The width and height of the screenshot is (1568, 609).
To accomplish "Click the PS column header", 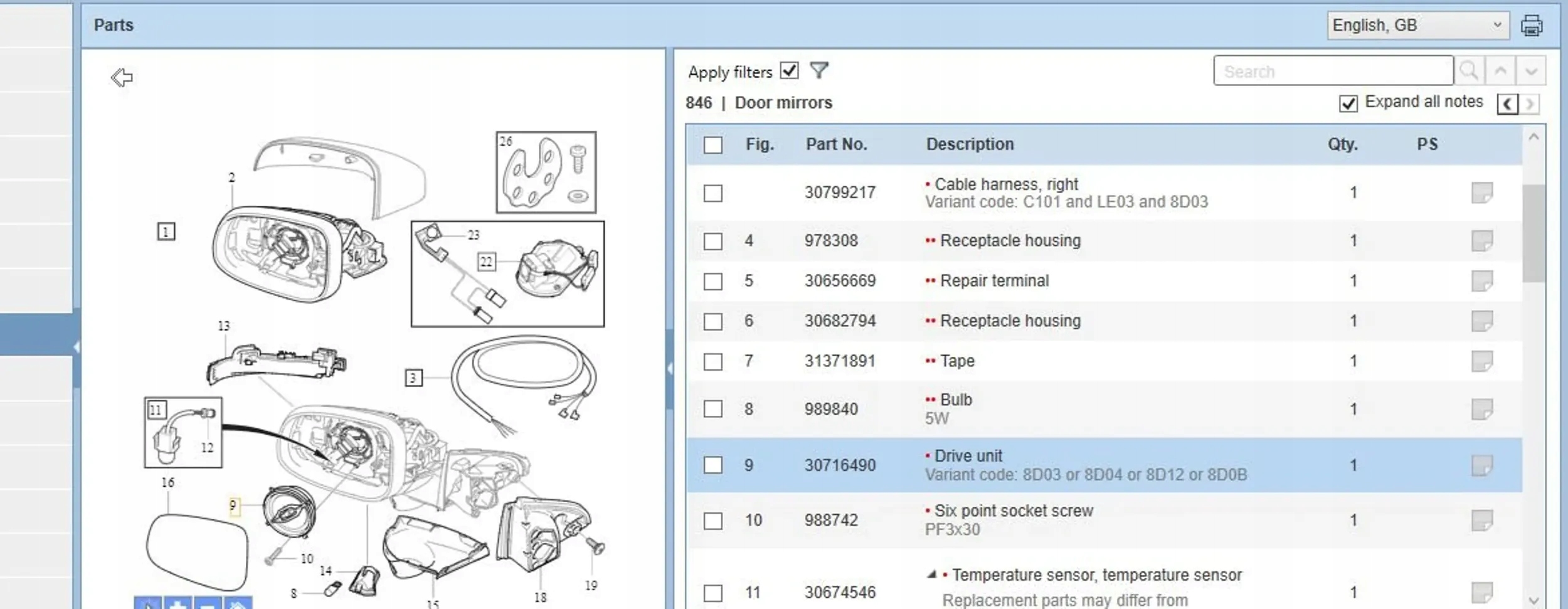I will [1427, 144].
